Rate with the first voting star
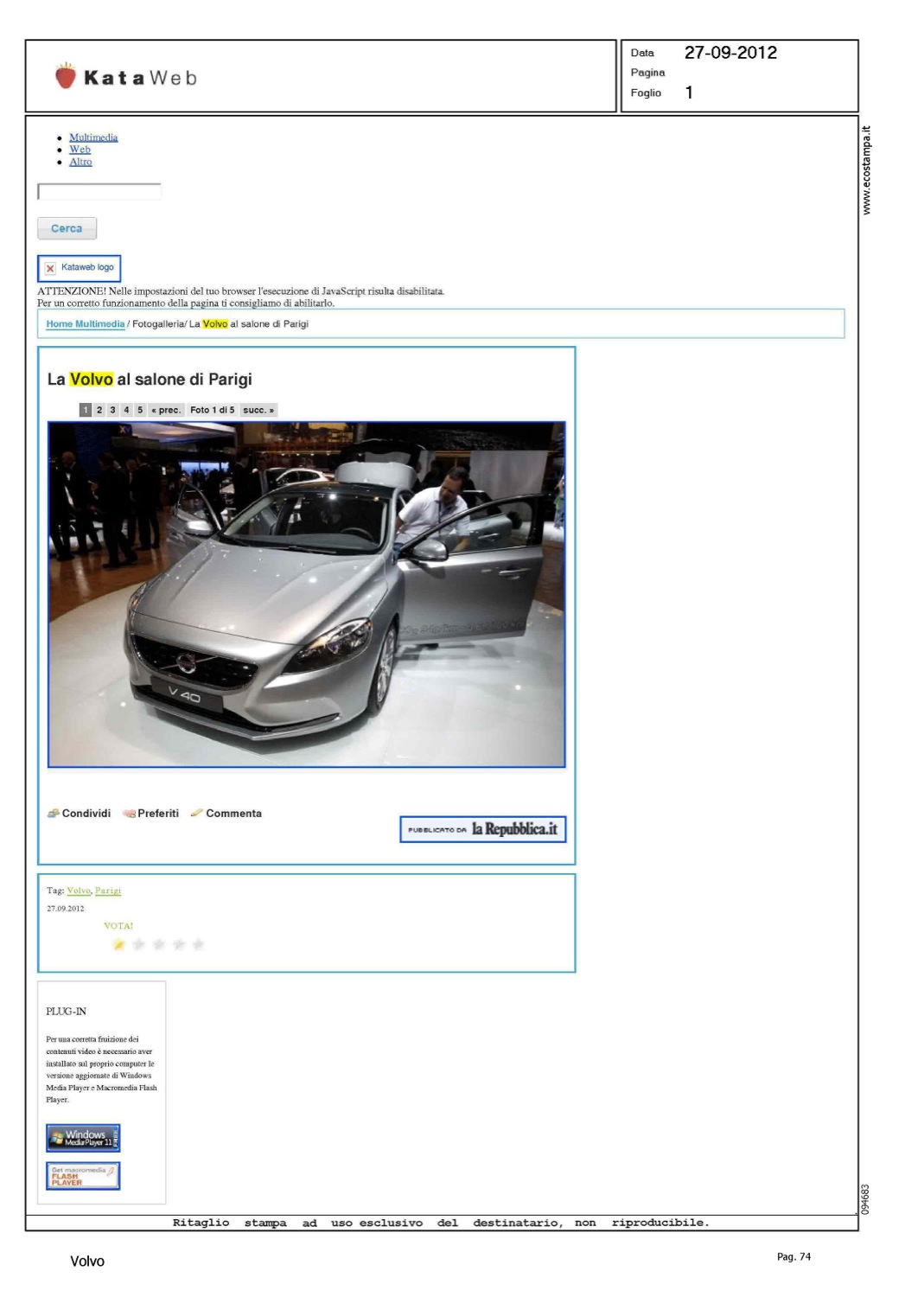This screenshot has height=1297, width=924. (118, 944)
